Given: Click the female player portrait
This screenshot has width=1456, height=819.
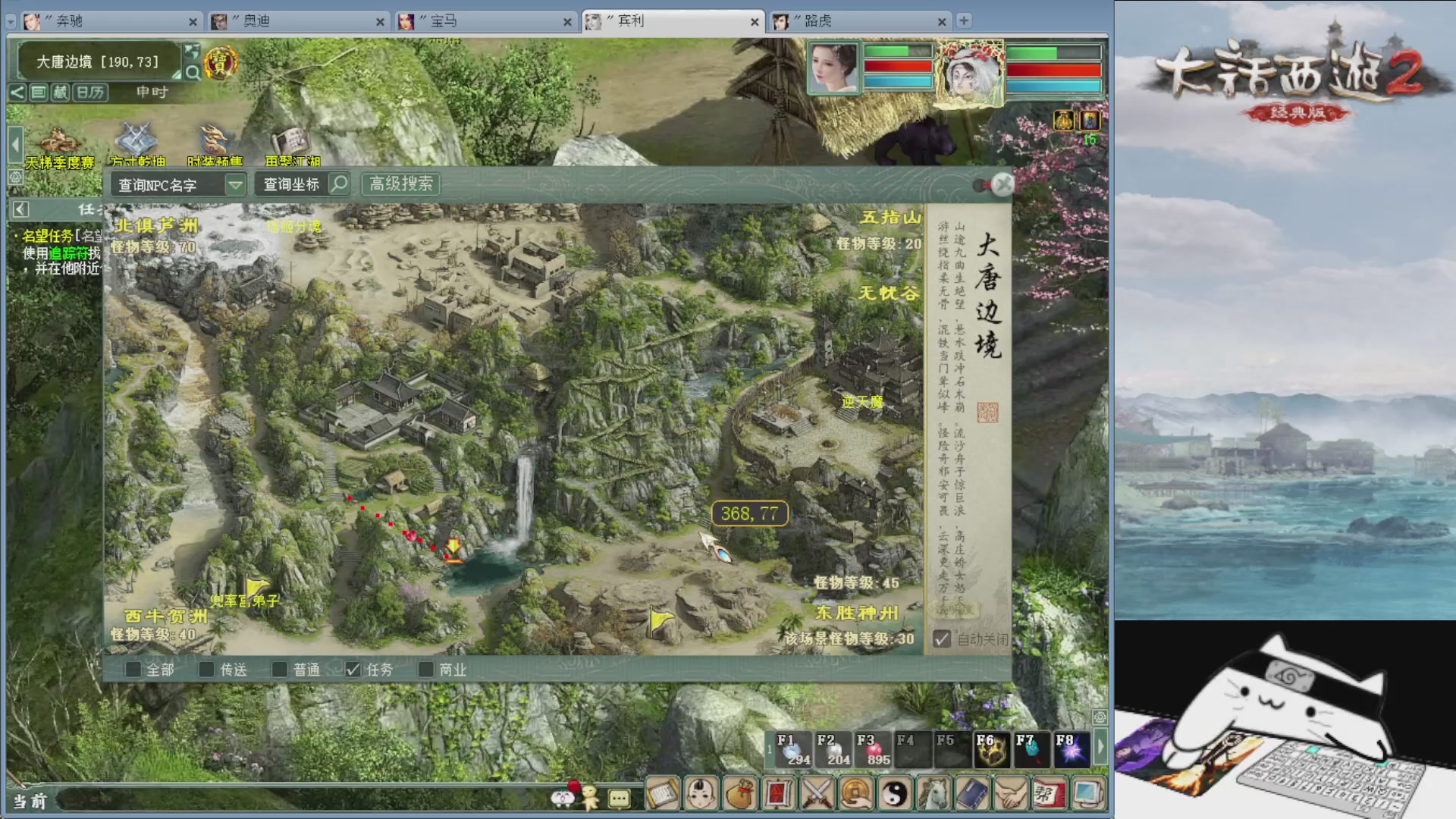Looking at the screenshot, I should (833, 67).
